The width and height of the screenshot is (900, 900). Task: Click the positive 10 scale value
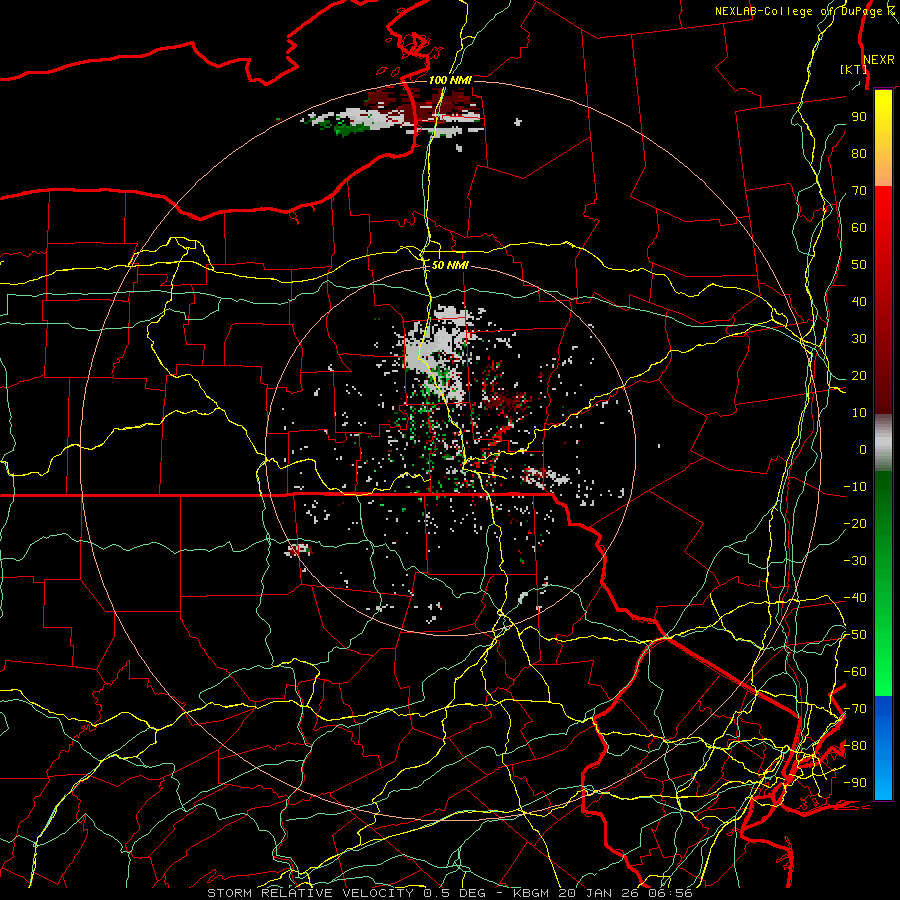[859, 413]
